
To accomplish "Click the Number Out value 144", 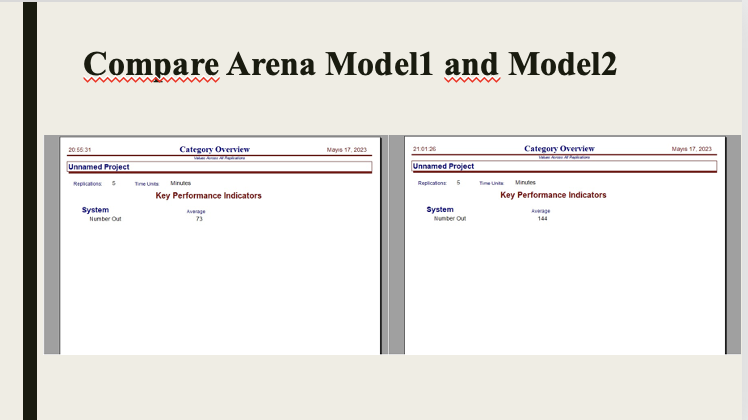I will (542, 218).
